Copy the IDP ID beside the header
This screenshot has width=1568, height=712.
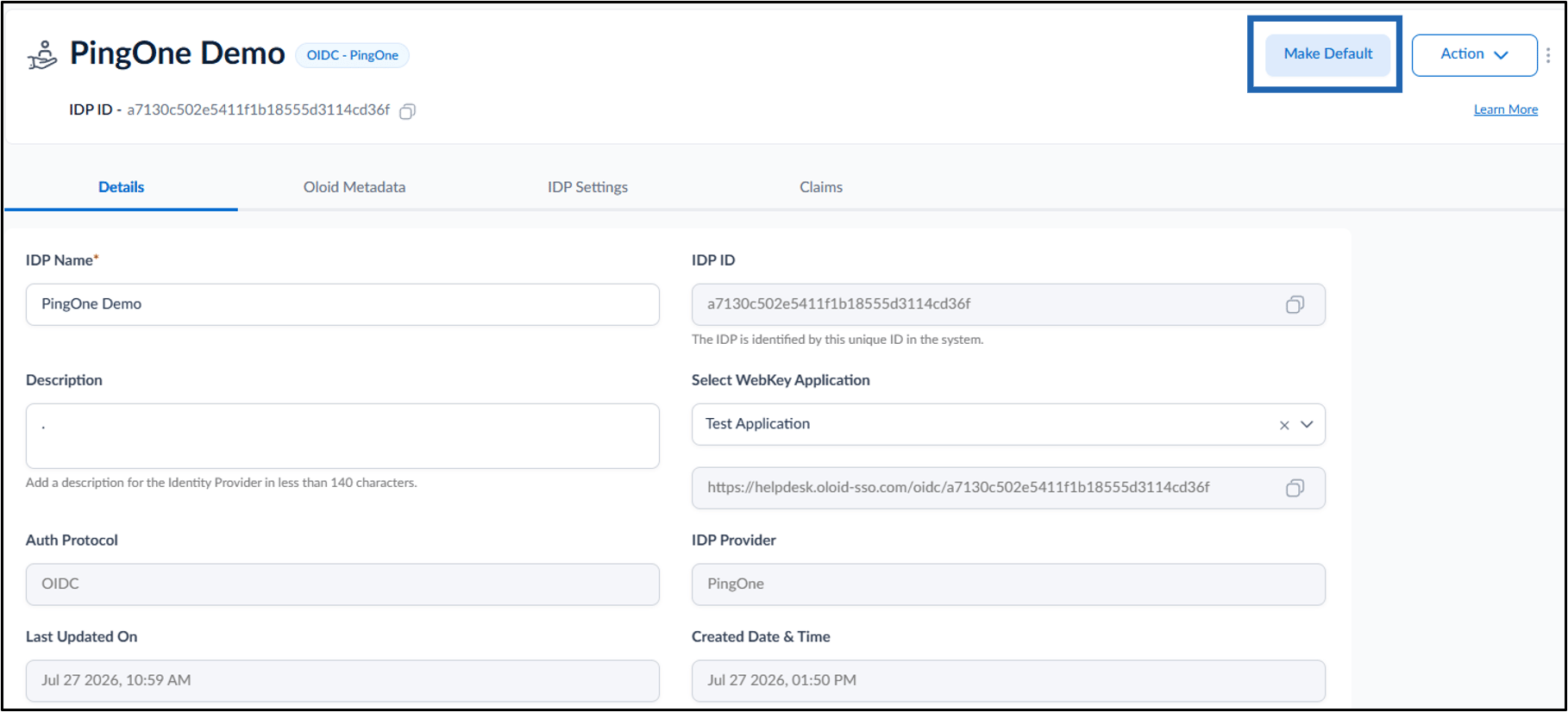pyautogui.click(x=408, y=110)
